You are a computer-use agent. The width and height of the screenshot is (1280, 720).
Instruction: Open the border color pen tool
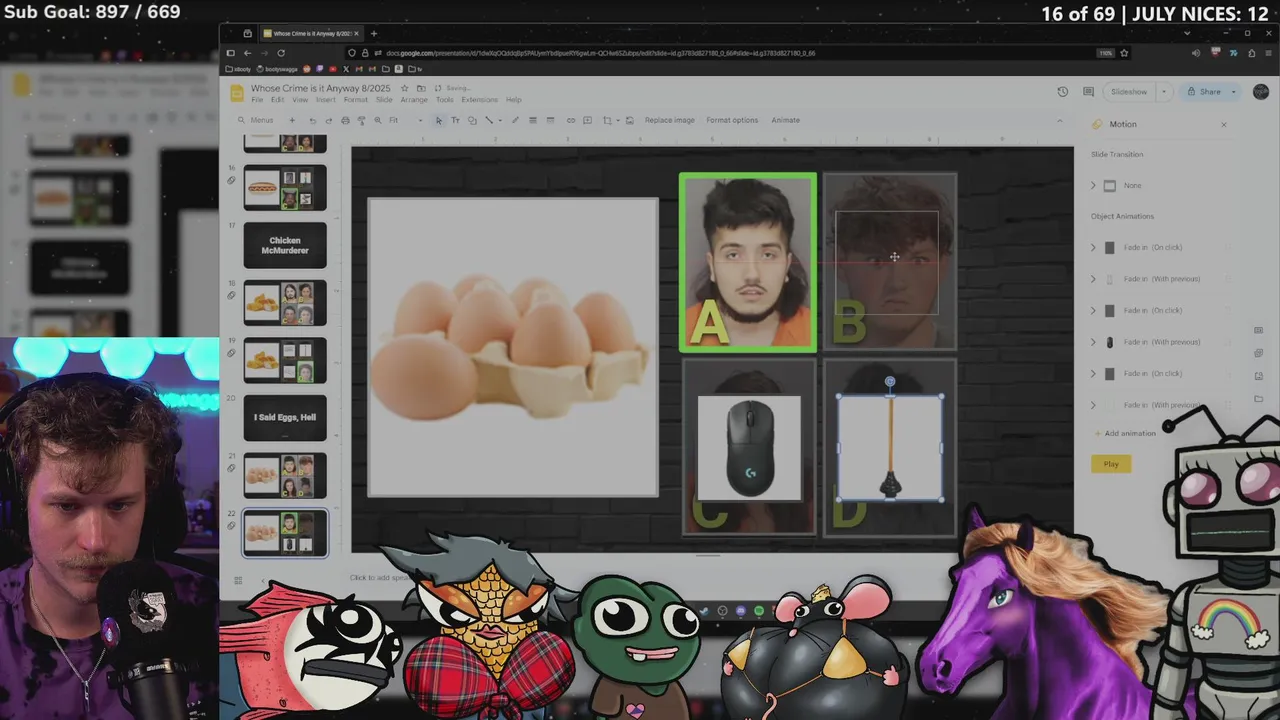[515, 120]
